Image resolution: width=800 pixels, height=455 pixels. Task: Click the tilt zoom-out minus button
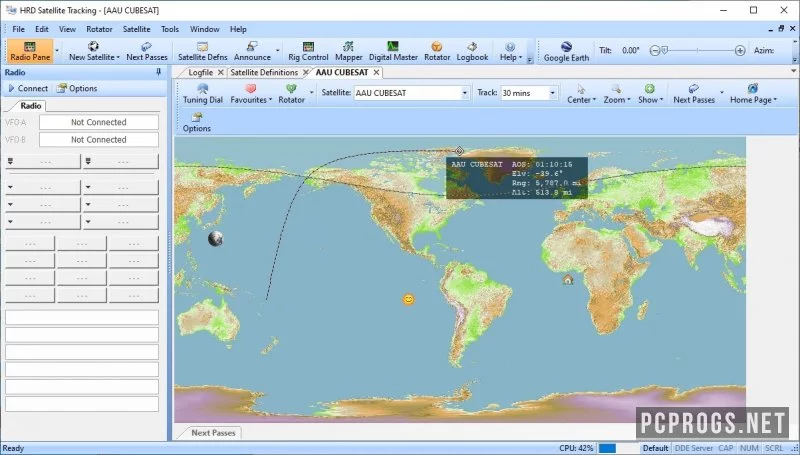pos(655,50)
